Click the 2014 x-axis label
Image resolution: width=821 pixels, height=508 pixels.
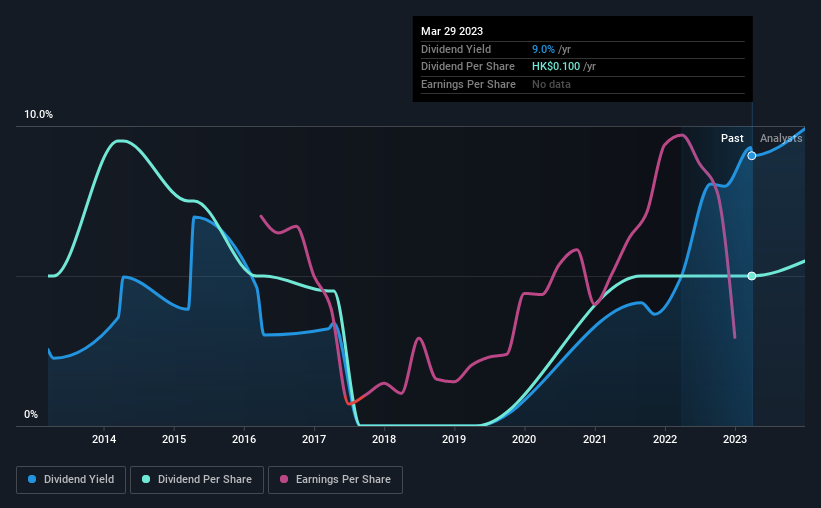(104, 439)
